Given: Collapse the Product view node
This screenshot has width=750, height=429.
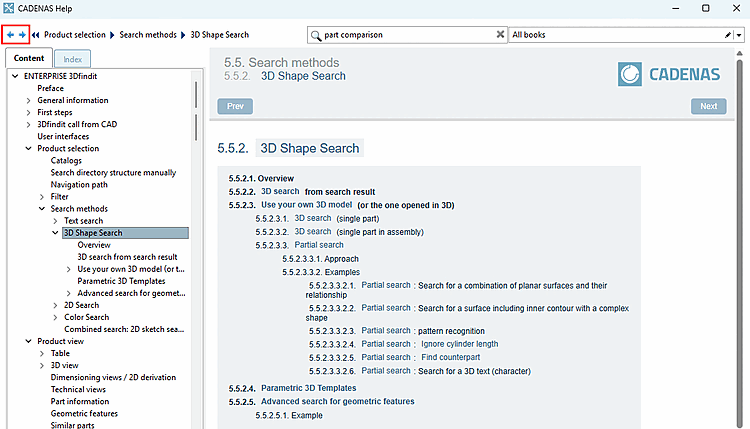Looking at the screenshot, I should 28,341.
